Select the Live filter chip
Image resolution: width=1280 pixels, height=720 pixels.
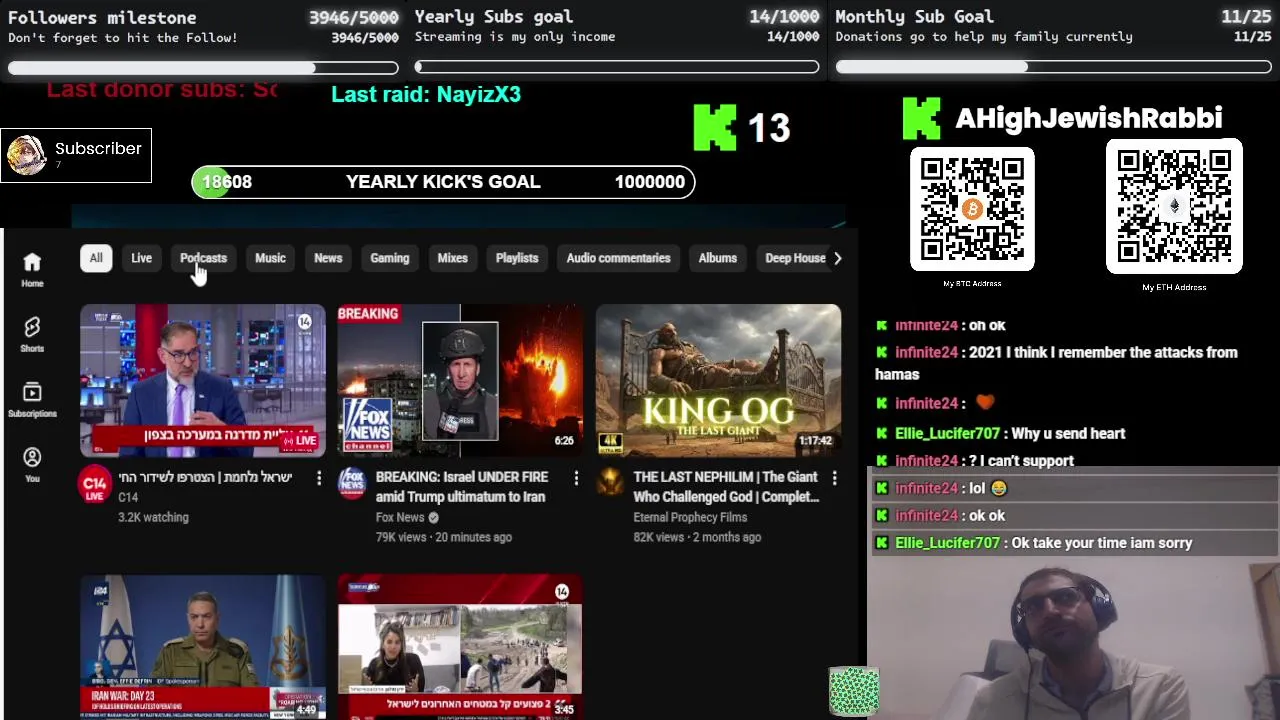(141, 258)
